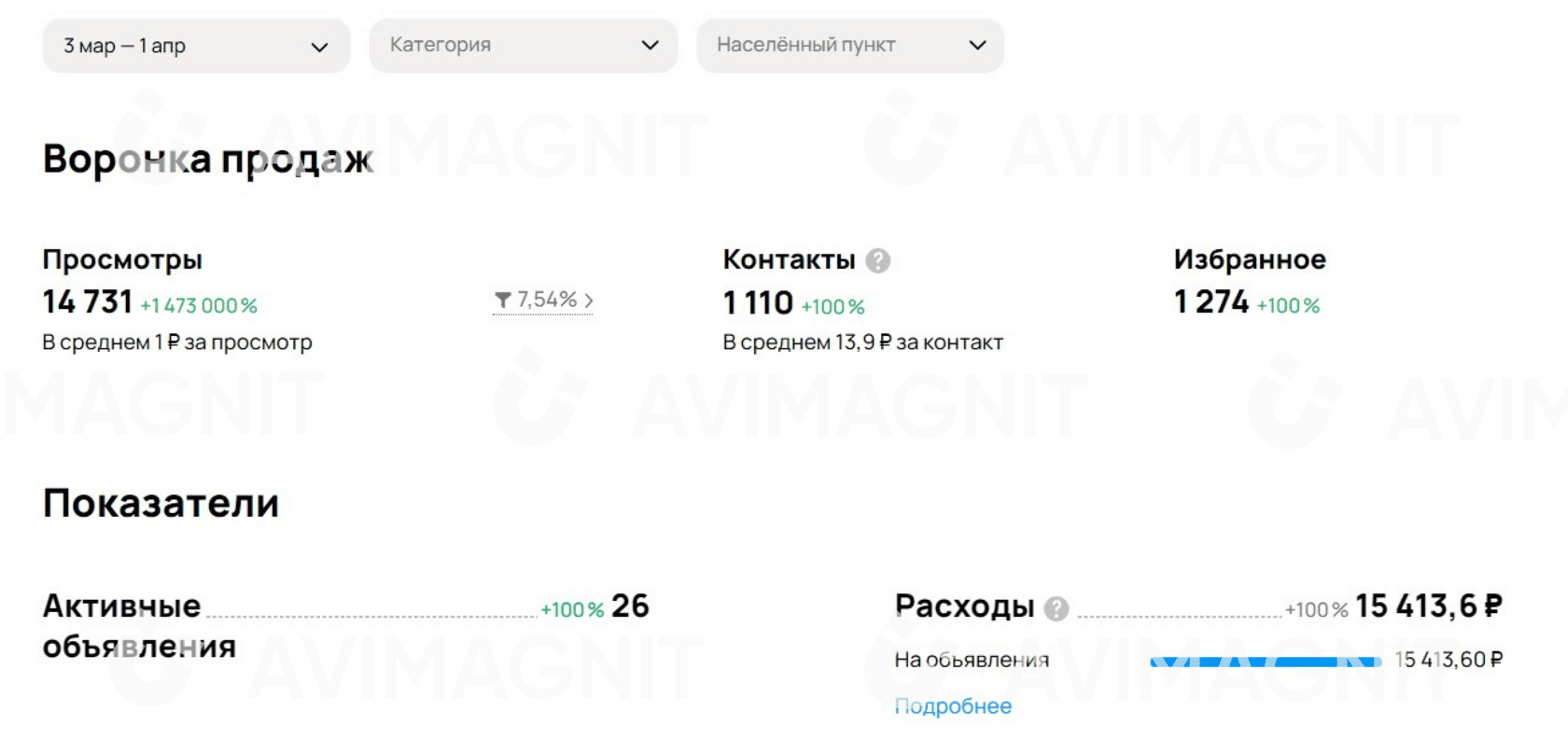Expand conversion details via the 7,54% chevron
The height and width of the screenshot is (739, 1568).
tap(587, 300)
